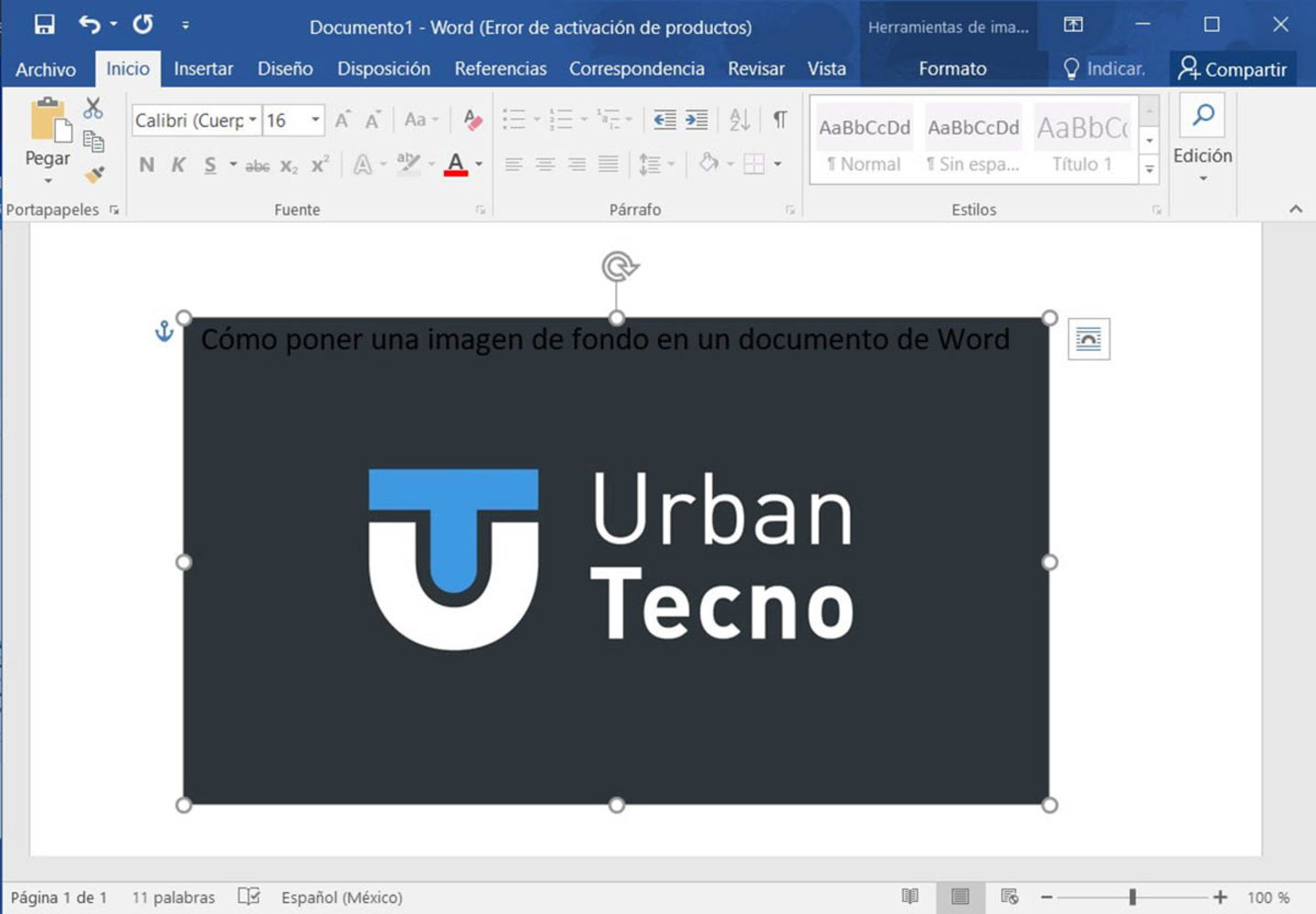
Task: Open spelling check book icon in status bar
Action: [249, 897]
